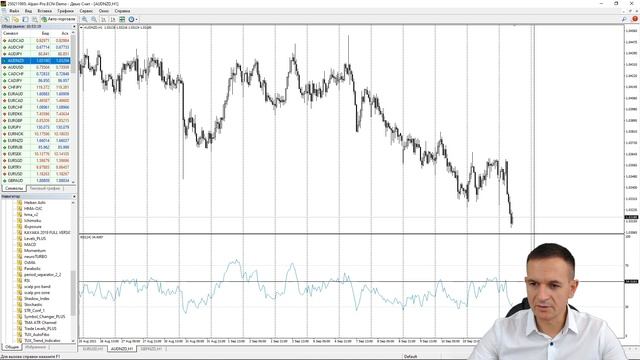This screenshot has height=360, width=640.
Task: Click the Default profile in status bar
Action: 411,356
